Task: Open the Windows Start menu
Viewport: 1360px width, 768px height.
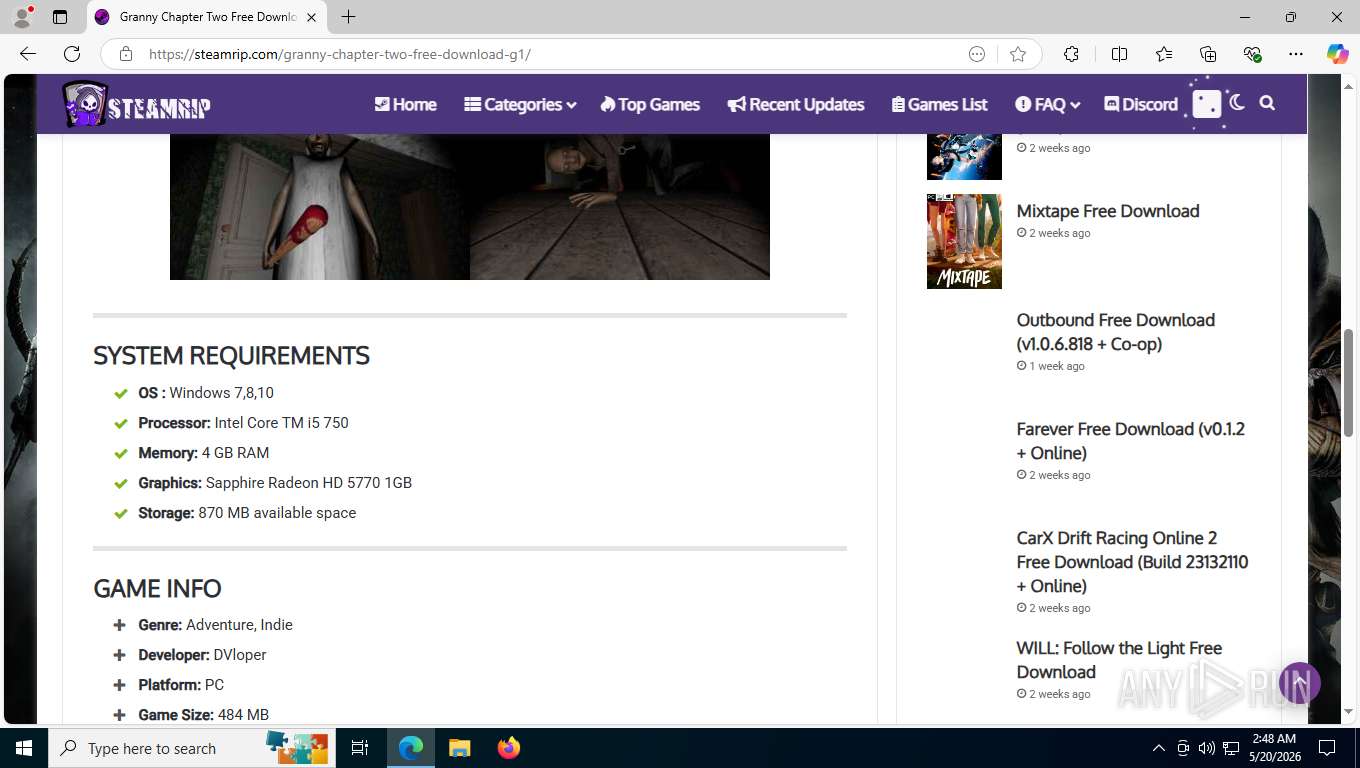Action: pos(24,748)
